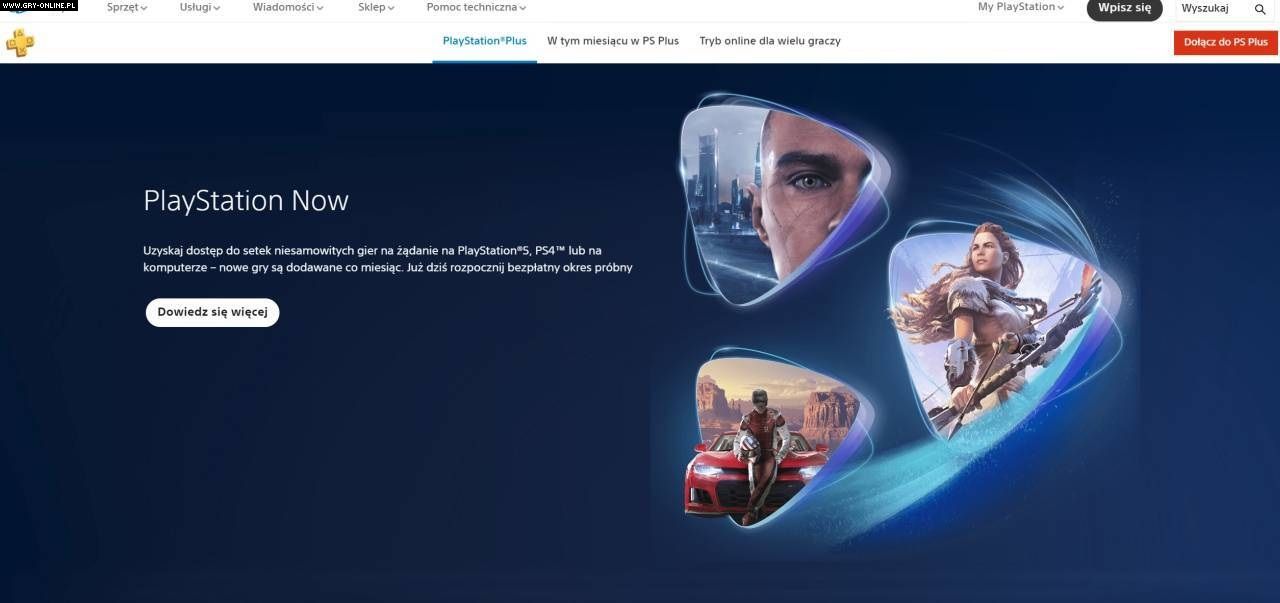Click the GRY-ONLINE.PL watermark

(39, 6)
